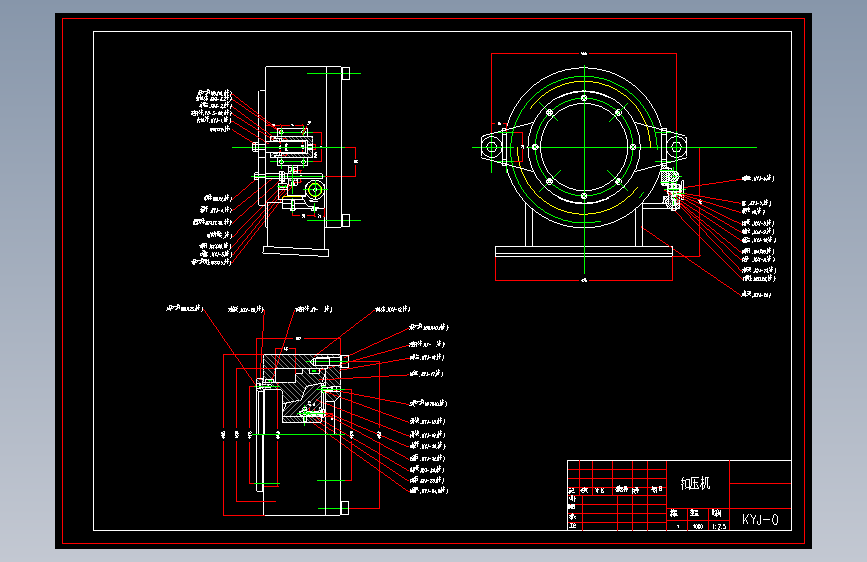Screen dimensions: 867x562
Task: Select the left mounting lug hole of ring assembly
Action: point(491,148)
